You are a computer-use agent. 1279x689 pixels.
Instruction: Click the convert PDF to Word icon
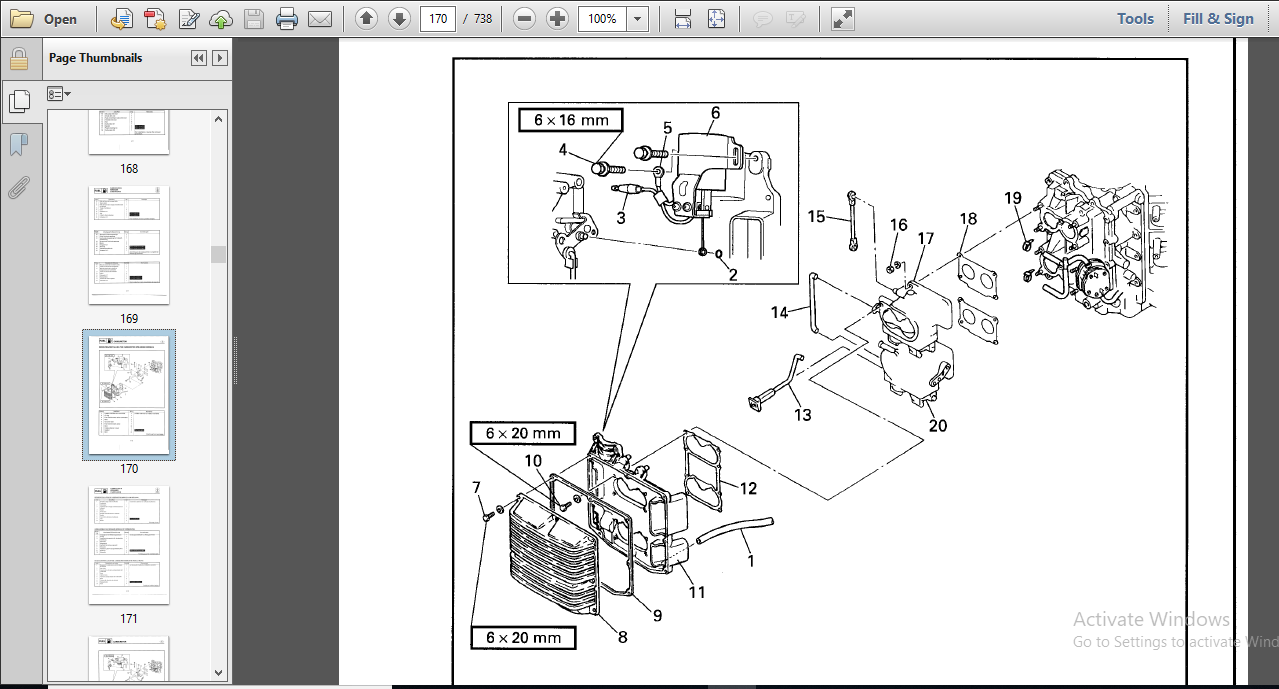tap(122, 19)
